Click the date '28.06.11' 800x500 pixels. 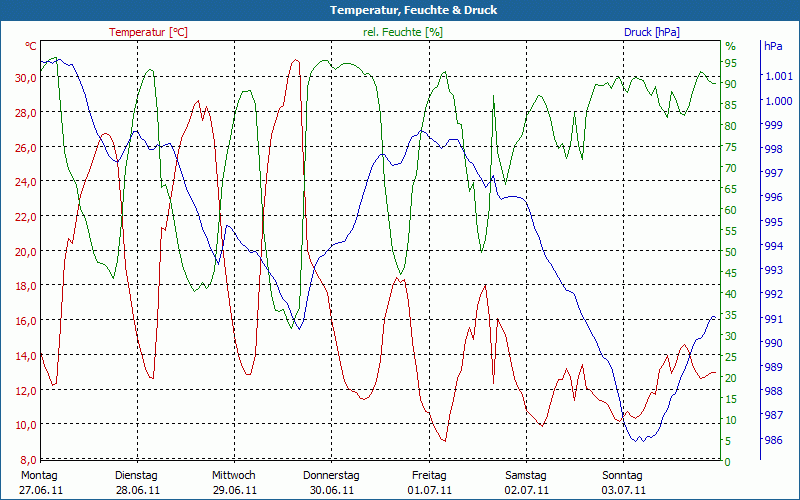click(138, 490)
